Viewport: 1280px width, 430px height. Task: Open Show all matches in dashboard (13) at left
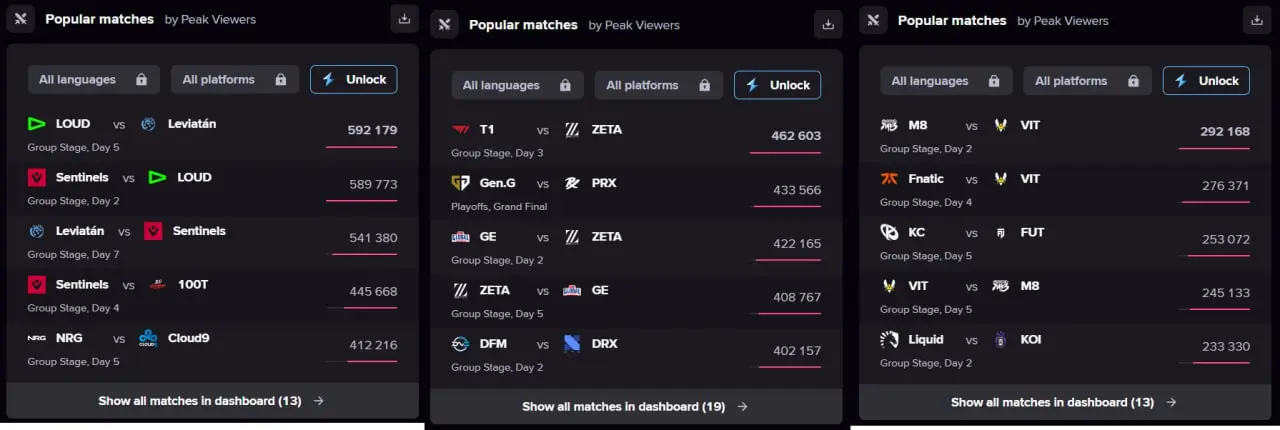pos(212,401)
